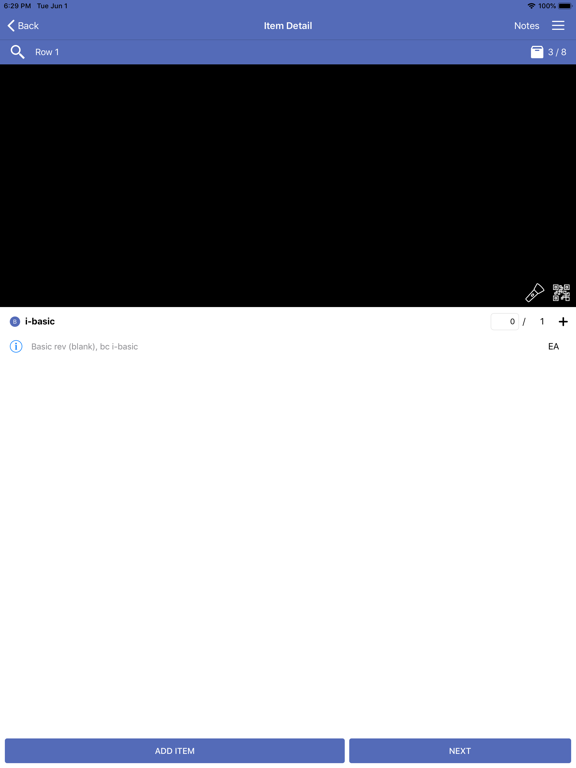
Task: Tap the box icon beside 3 / 8
Action: click(x=537, y=52)
